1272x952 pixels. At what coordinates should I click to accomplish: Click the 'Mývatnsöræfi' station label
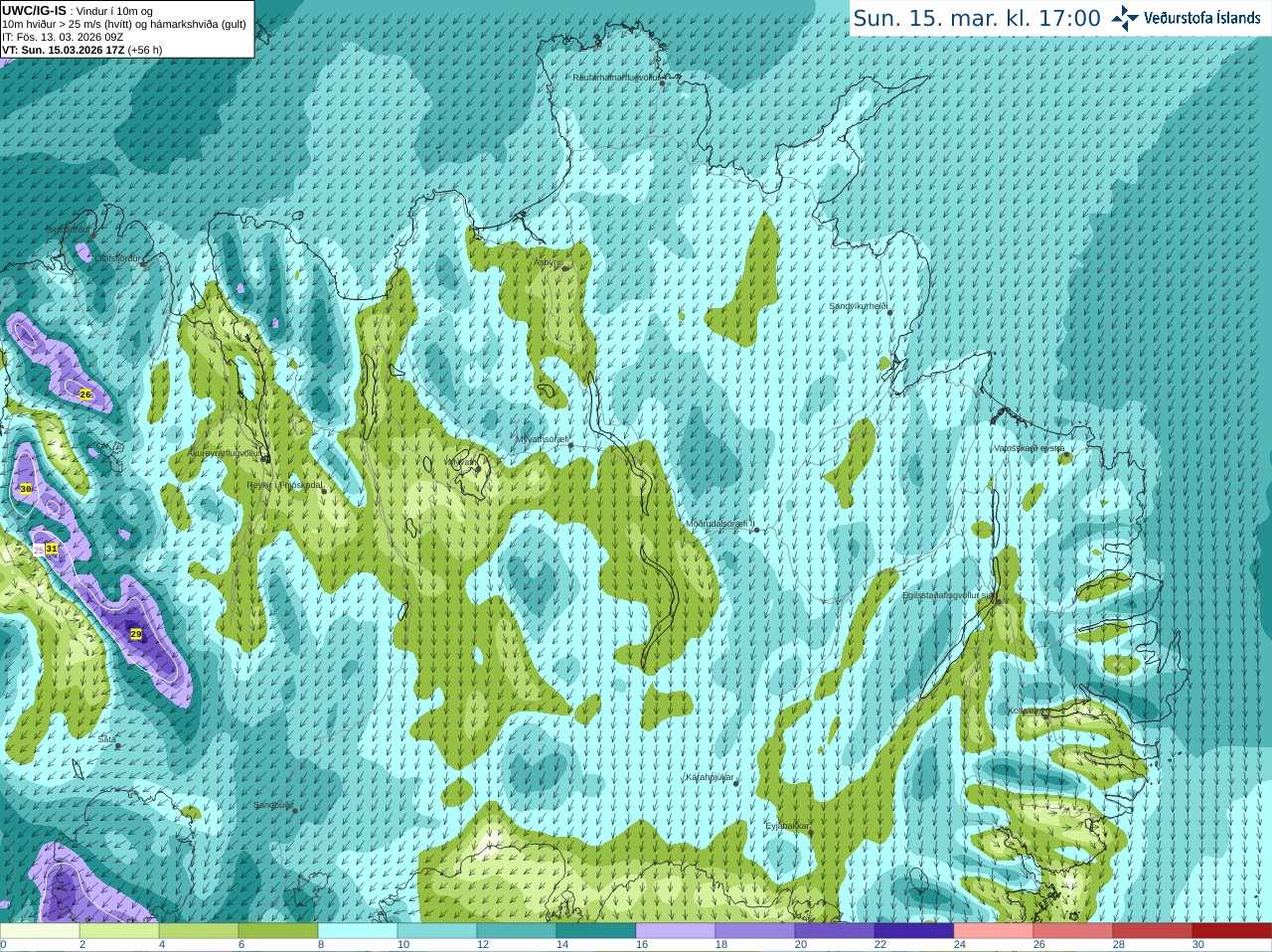542,439
